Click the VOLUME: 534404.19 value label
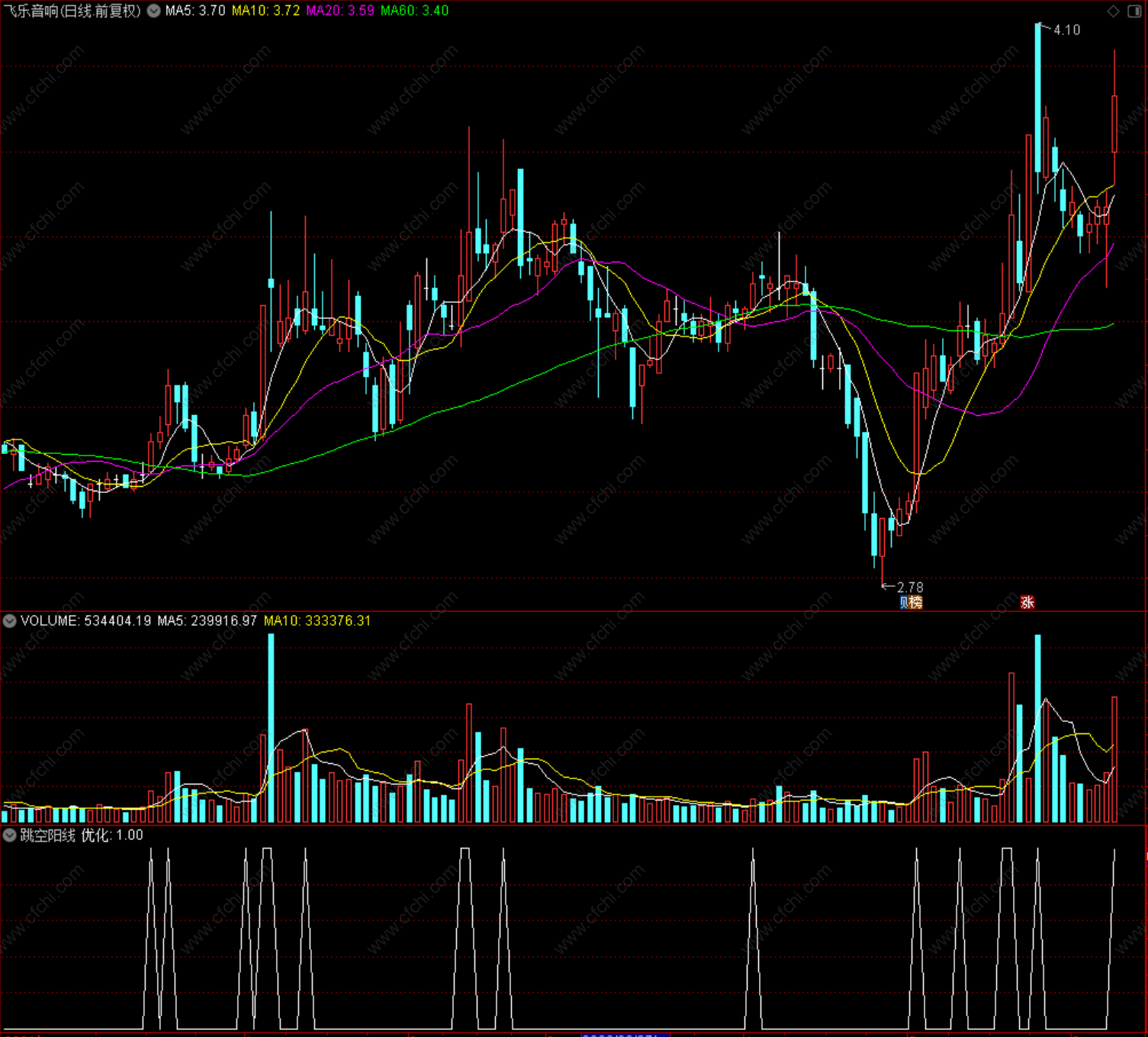This screenshot has height=1037, width=1148. pyautogui.click(x=85, y=620)
